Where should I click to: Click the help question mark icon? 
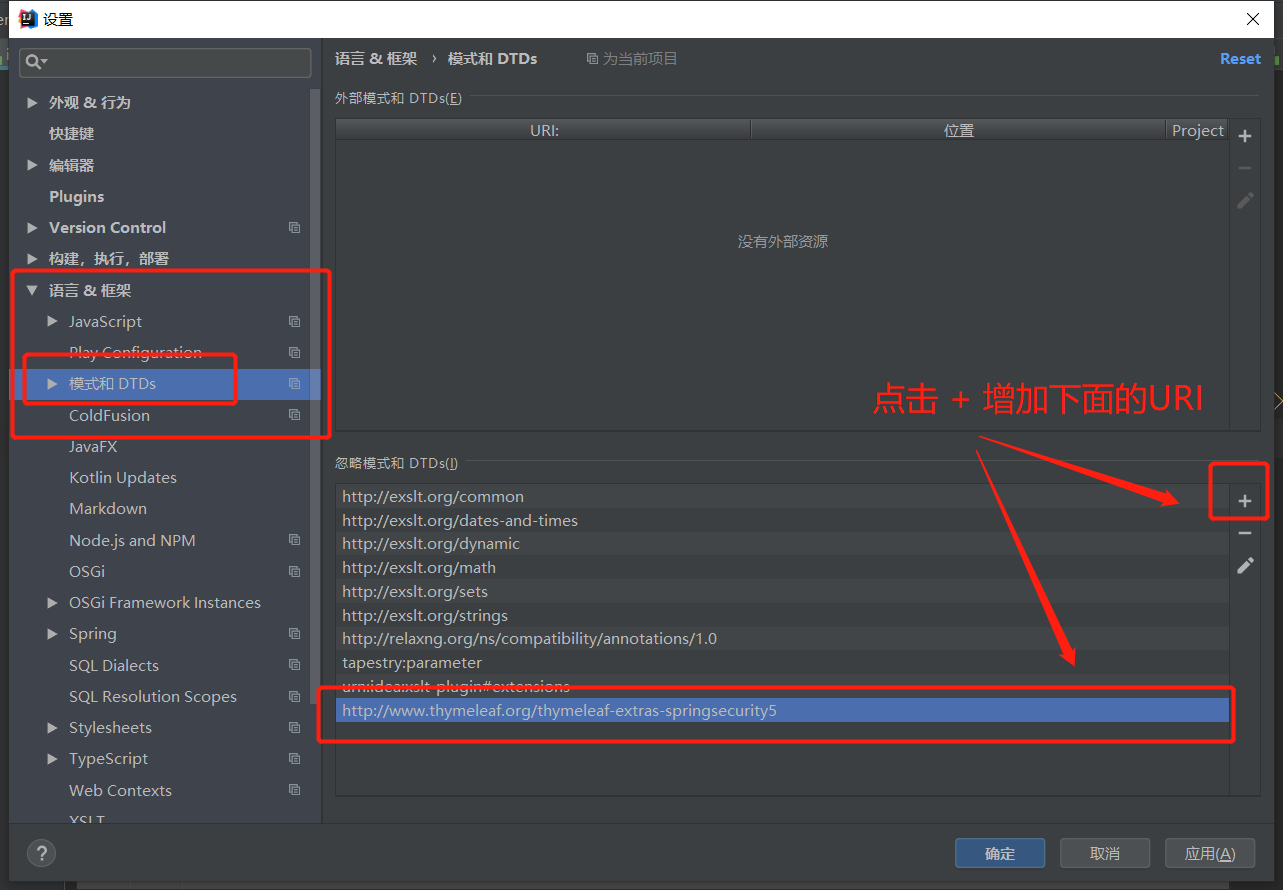[x=41, y=853]
